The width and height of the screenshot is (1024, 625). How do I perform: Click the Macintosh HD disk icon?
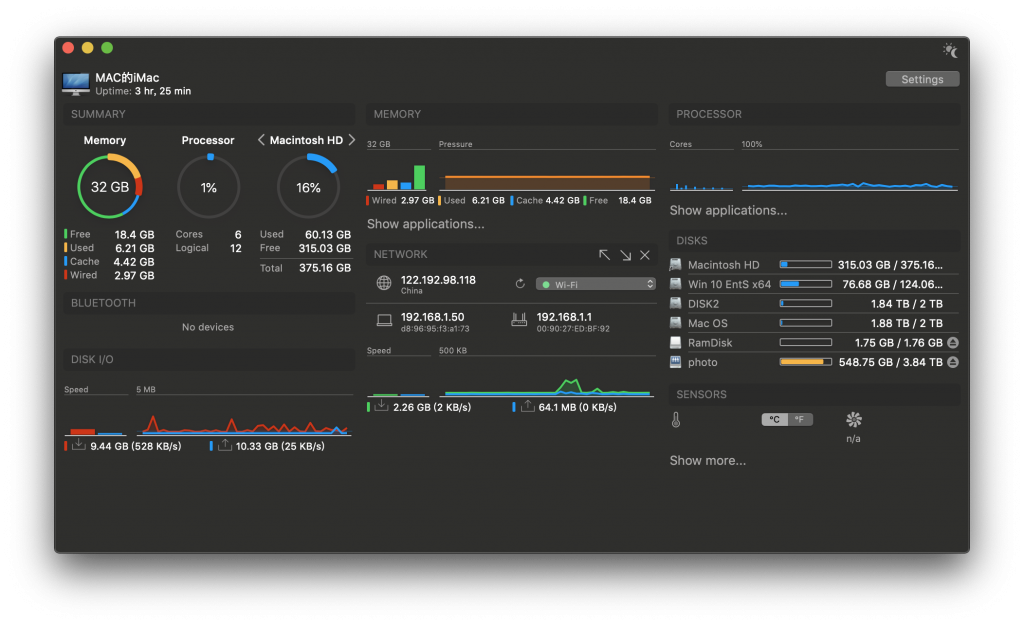pos(675,264)
